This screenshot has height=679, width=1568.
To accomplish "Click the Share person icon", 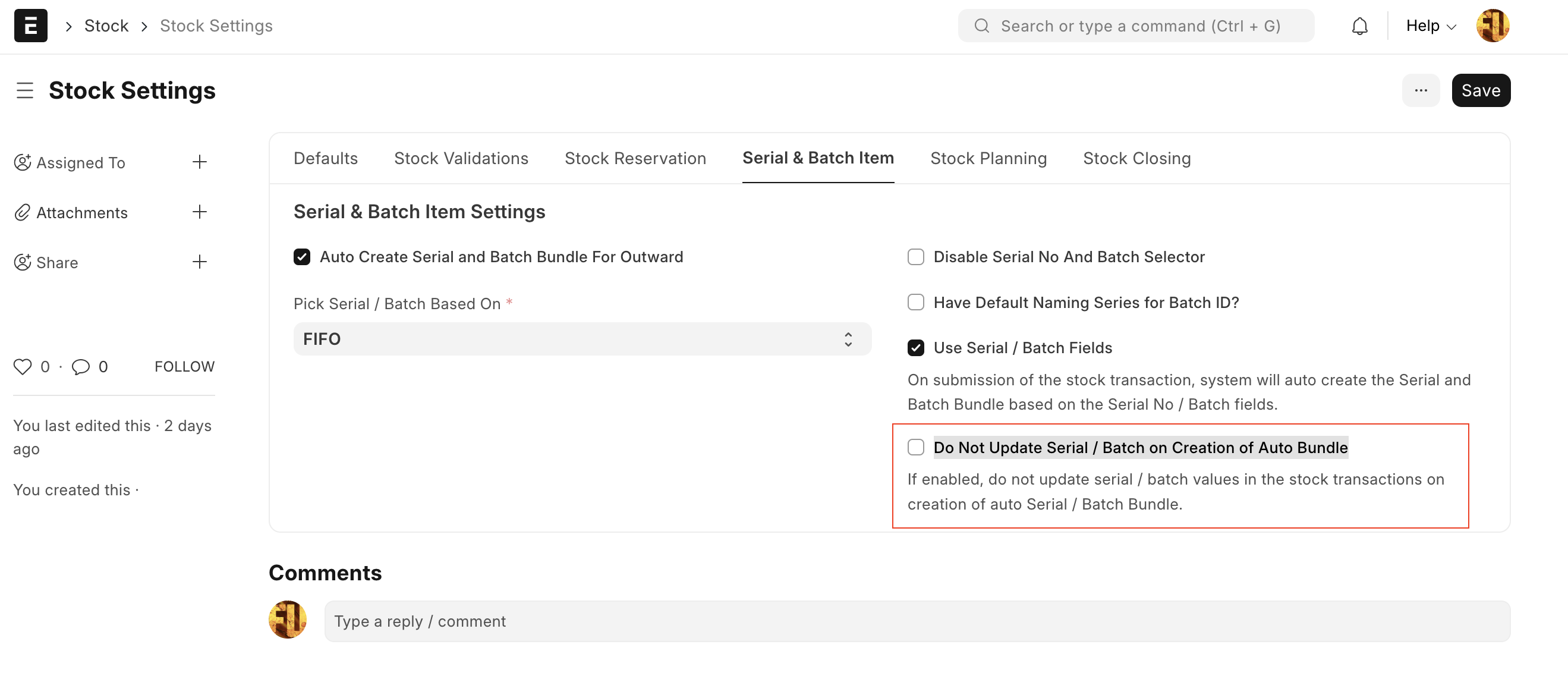I will (23, 262).
